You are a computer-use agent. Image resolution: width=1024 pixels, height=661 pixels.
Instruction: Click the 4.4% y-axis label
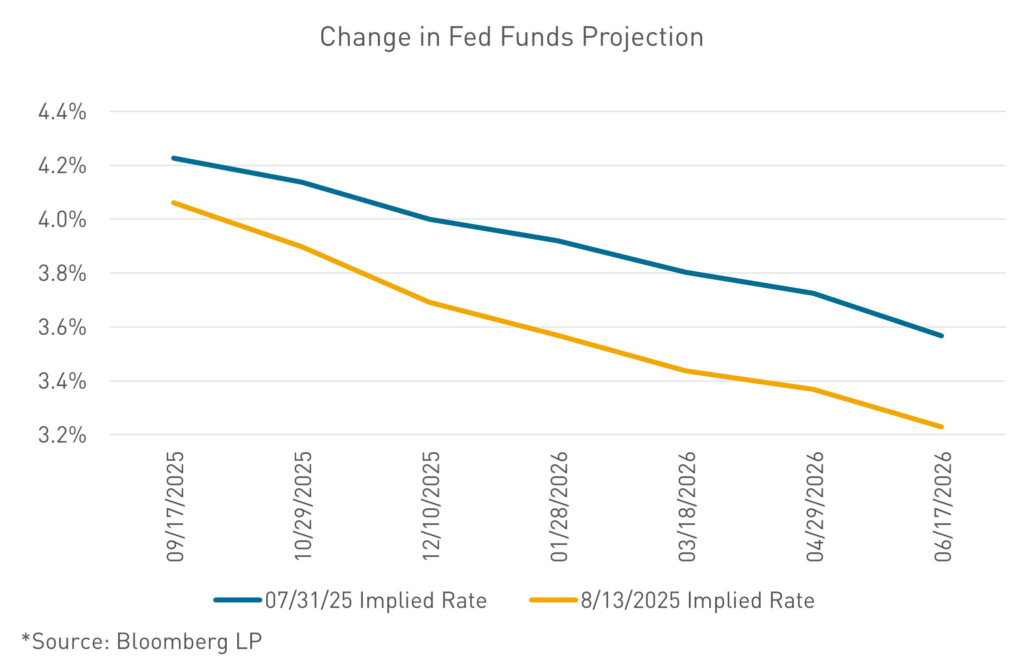[63, 112]
